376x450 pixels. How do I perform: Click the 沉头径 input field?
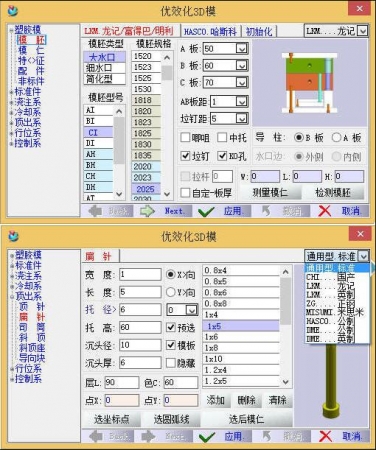140,345
